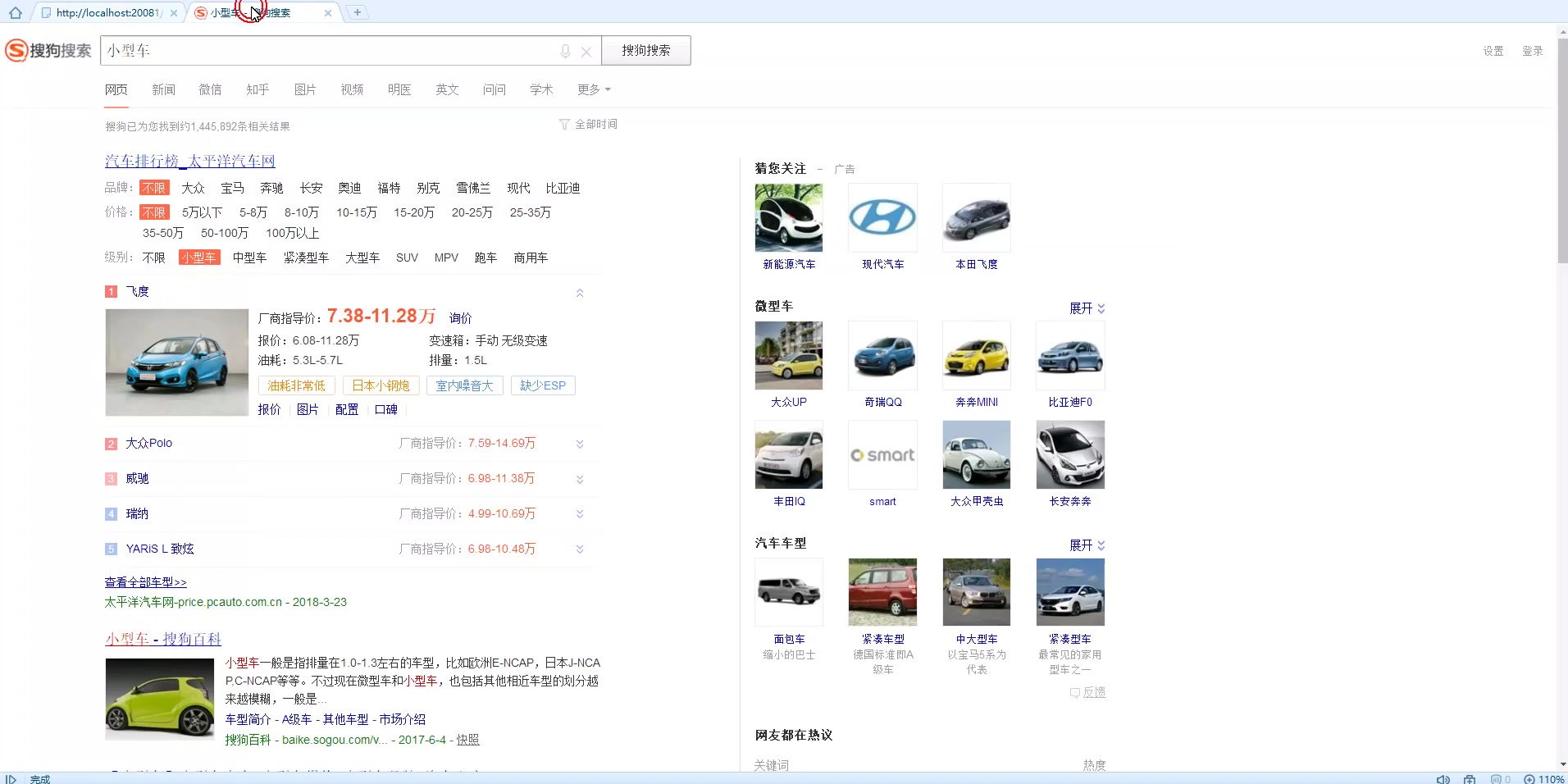The image size is (1568, 784).
Task: Expand the 汽车车型 section with 展开
Action: click(1087, 545)
